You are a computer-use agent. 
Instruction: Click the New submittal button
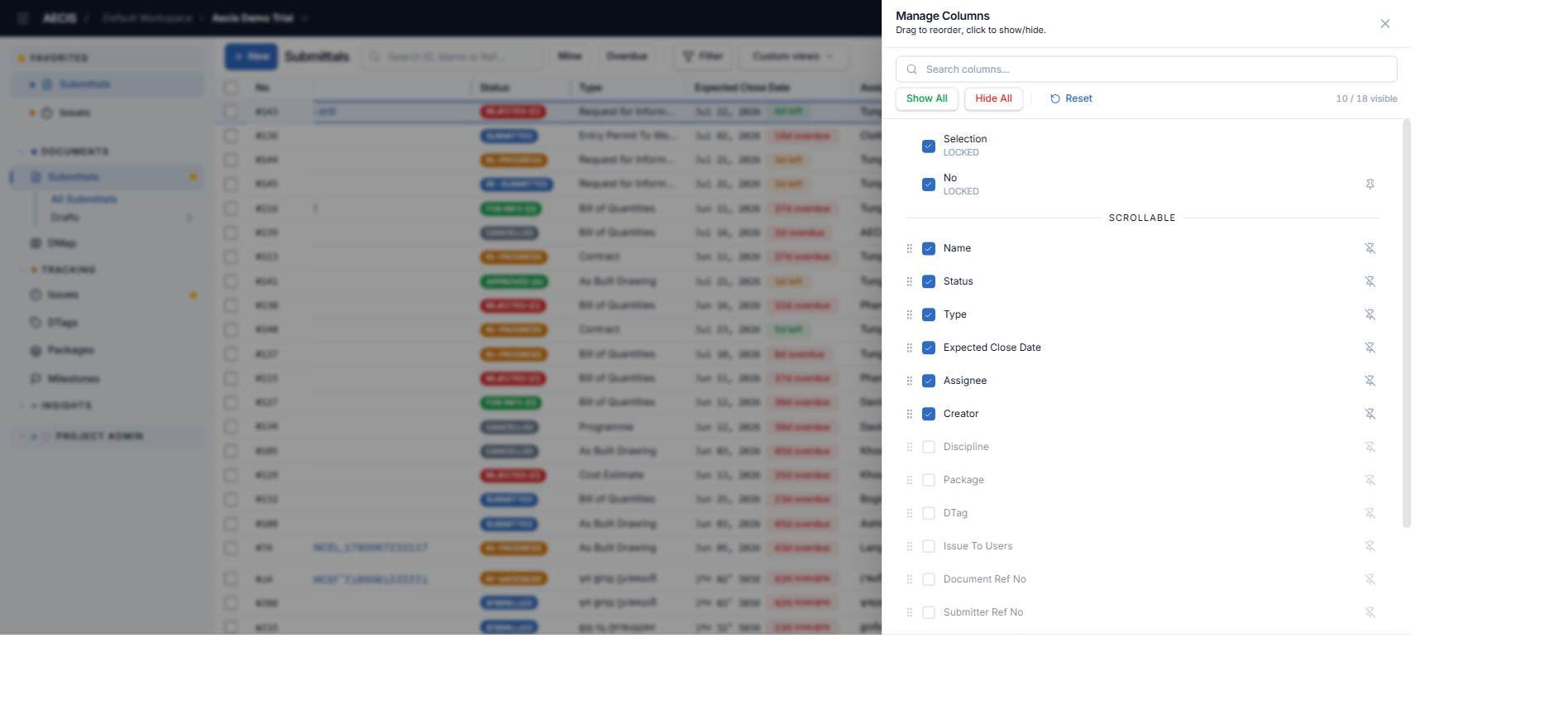click(251, 56)
